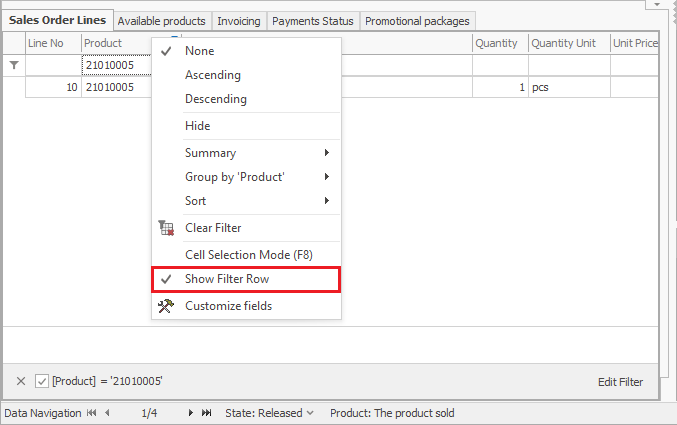
Task: Click the Product filter row input field
Action: (115, 65)
